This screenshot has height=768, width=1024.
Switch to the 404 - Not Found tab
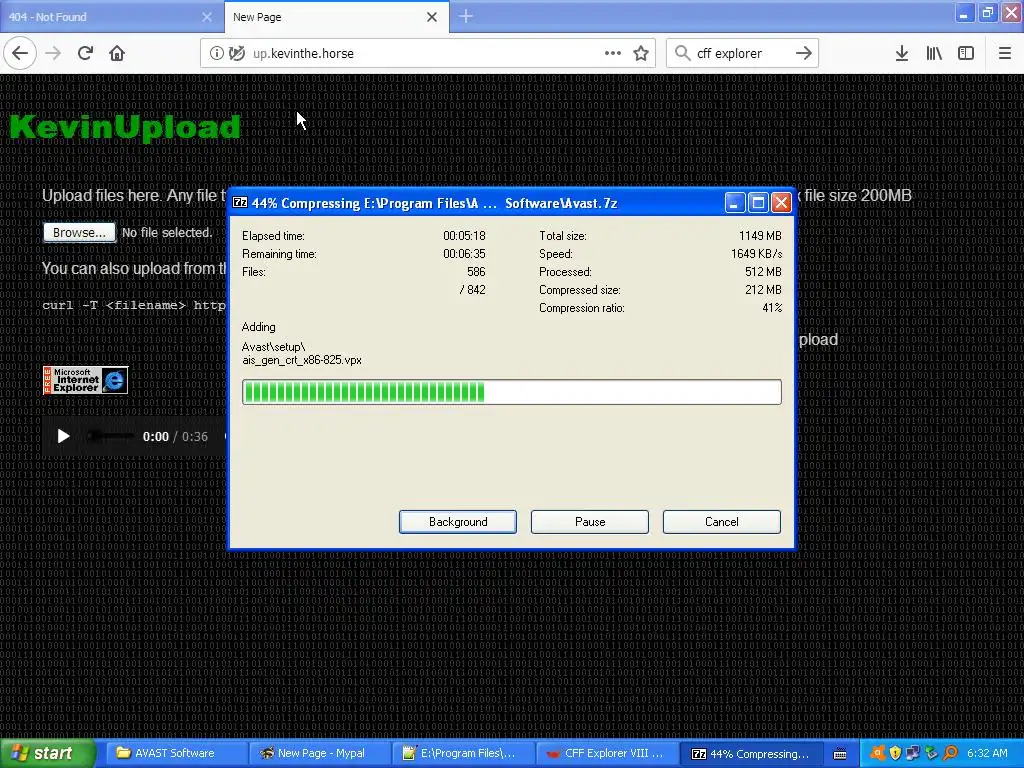pyautogui.click(x=112, y=17)
